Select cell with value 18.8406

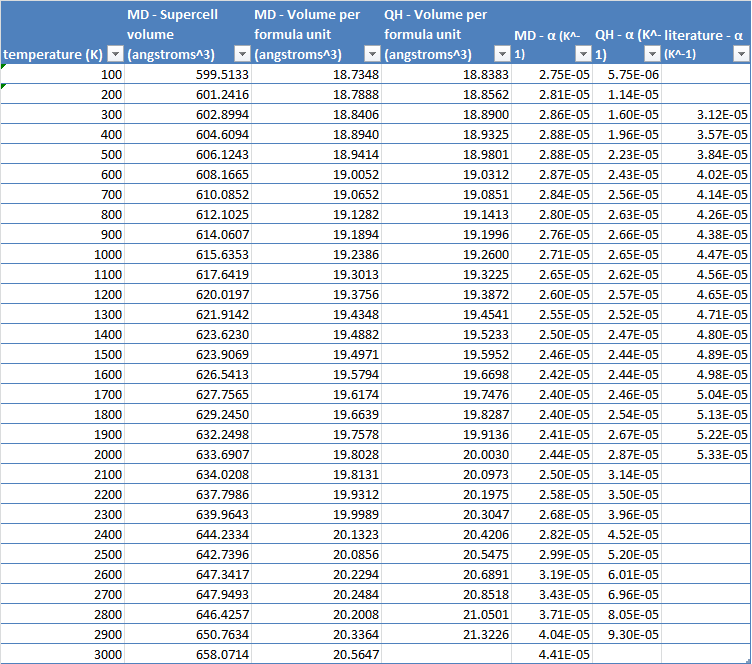317,115
